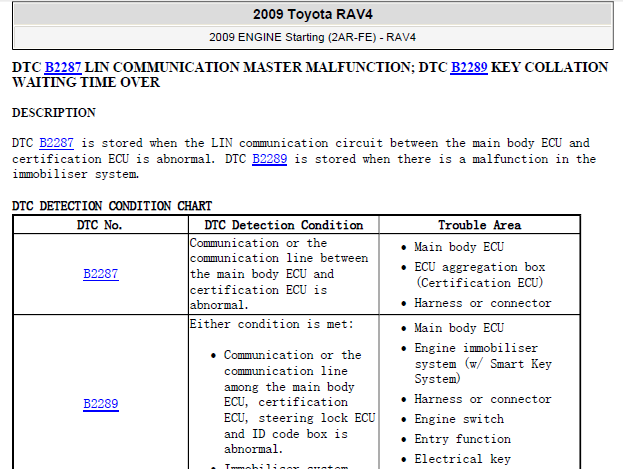Click 'Engine immobiliser system (w/ Smart Key System)'
This screenshot has width=623, height=469.
(483, 364)
